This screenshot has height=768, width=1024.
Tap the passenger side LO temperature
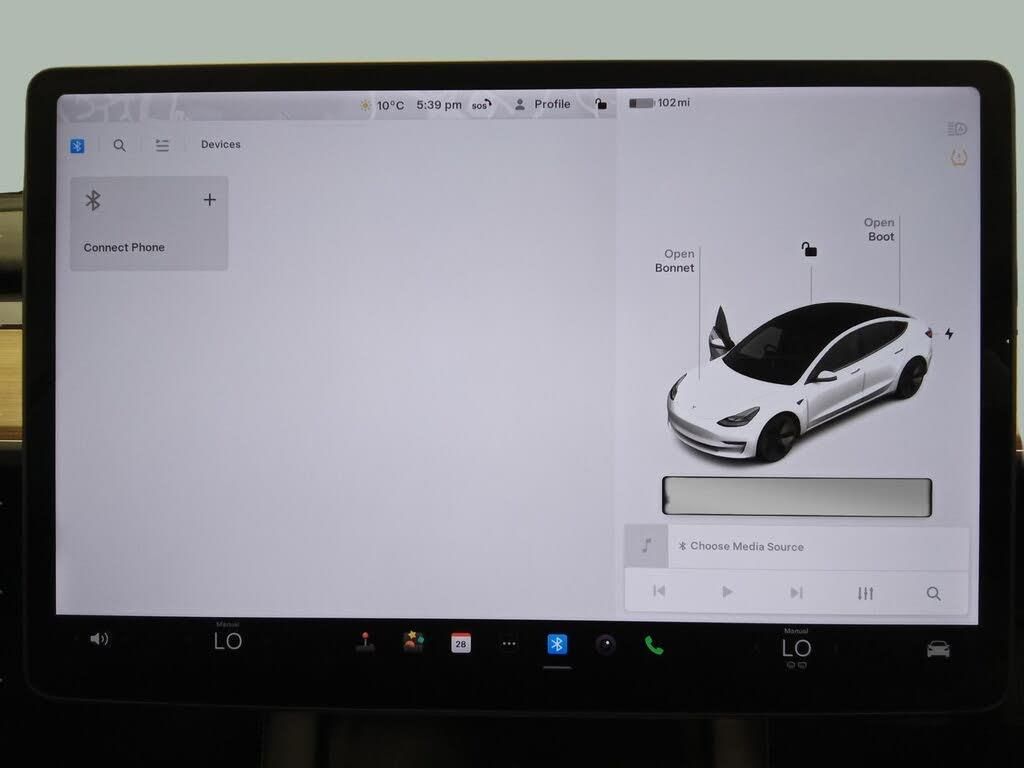(x=797, y=648)
